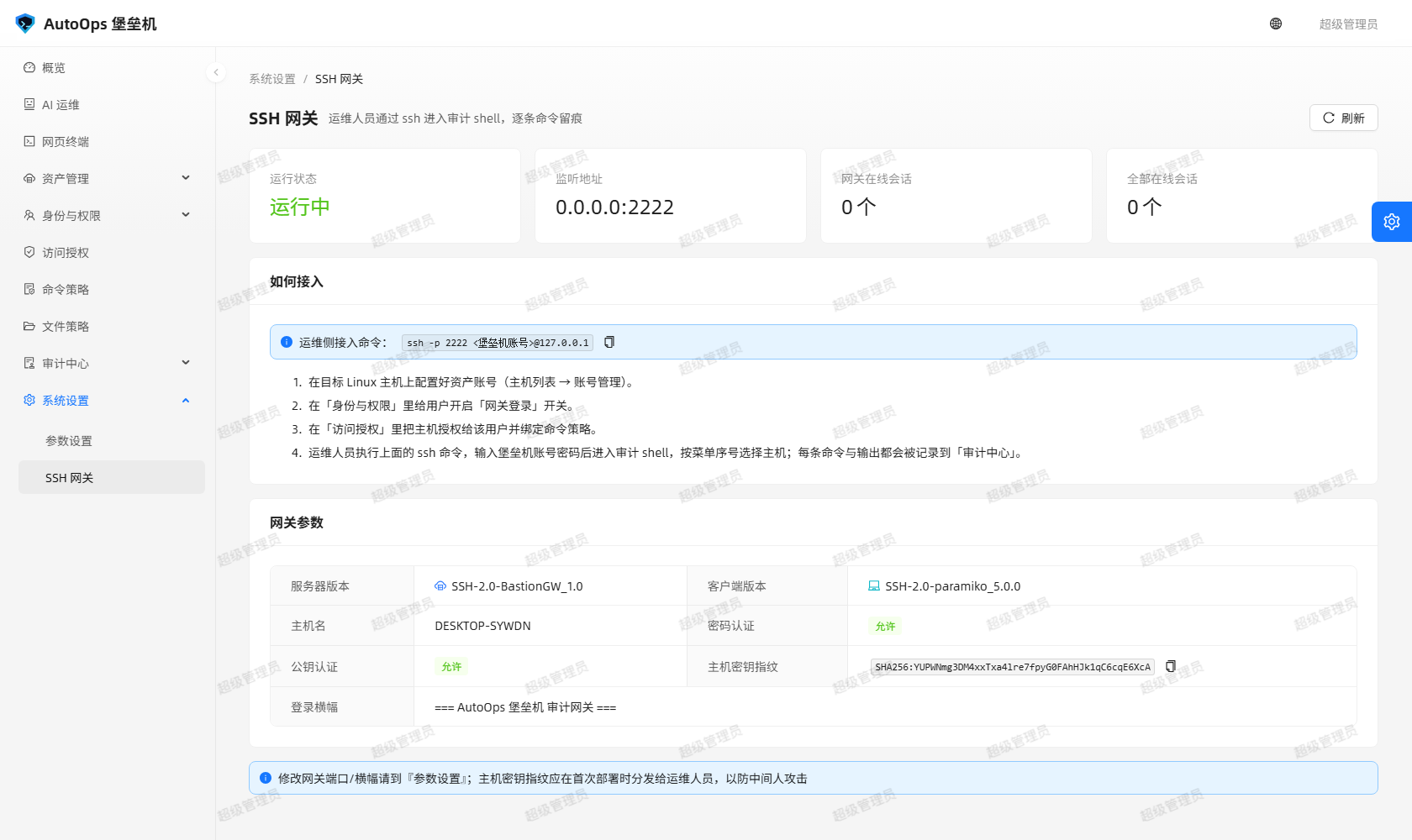Click the 资产管理 cloud icon

click(29, 178)
